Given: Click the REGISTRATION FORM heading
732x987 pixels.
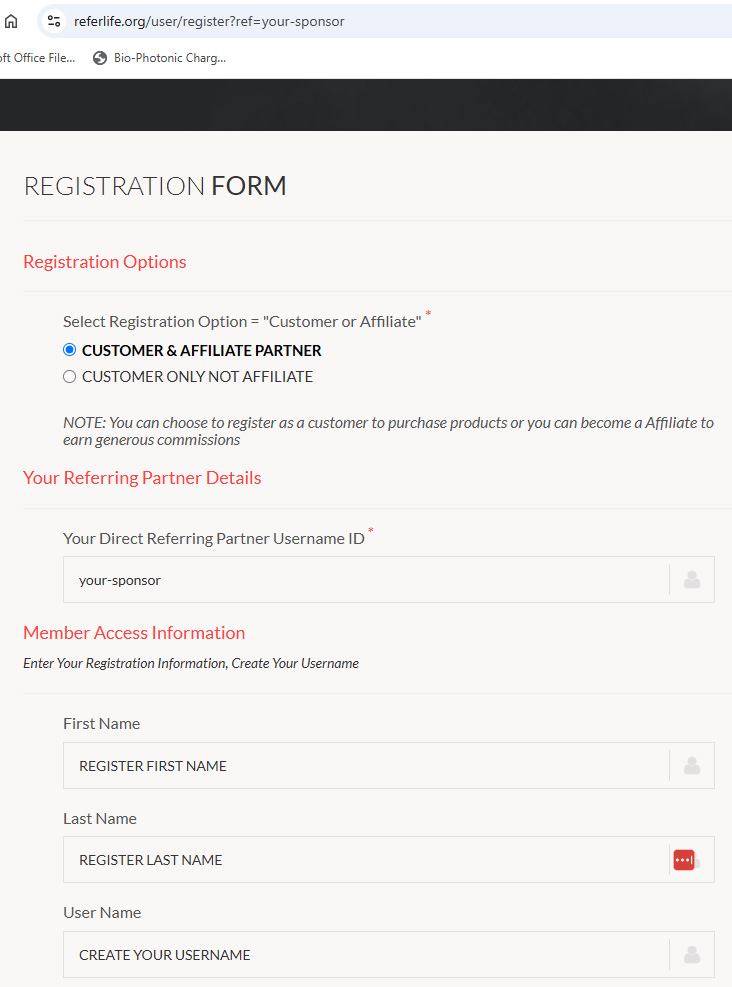Looking at the screenshot, I should point(155,186).
